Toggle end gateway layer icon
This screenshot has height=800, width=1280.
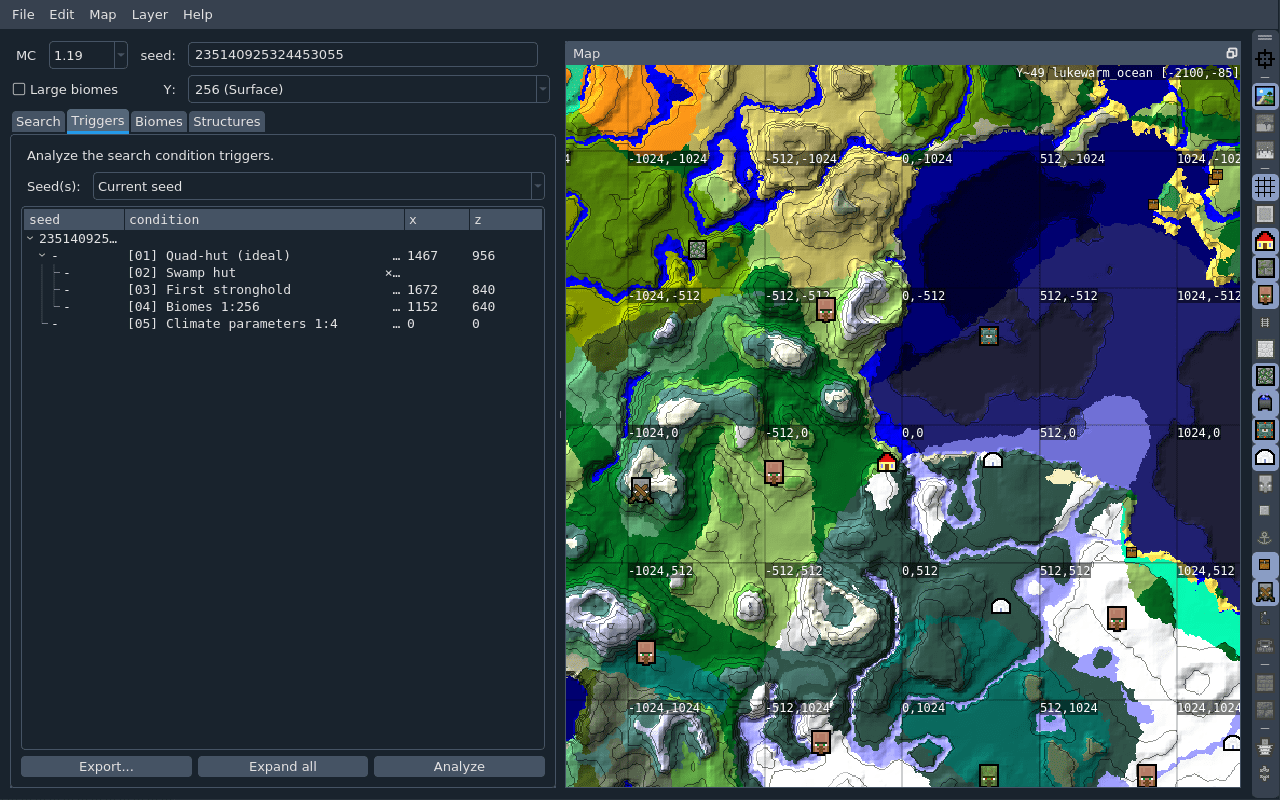tap(1264, 773)
